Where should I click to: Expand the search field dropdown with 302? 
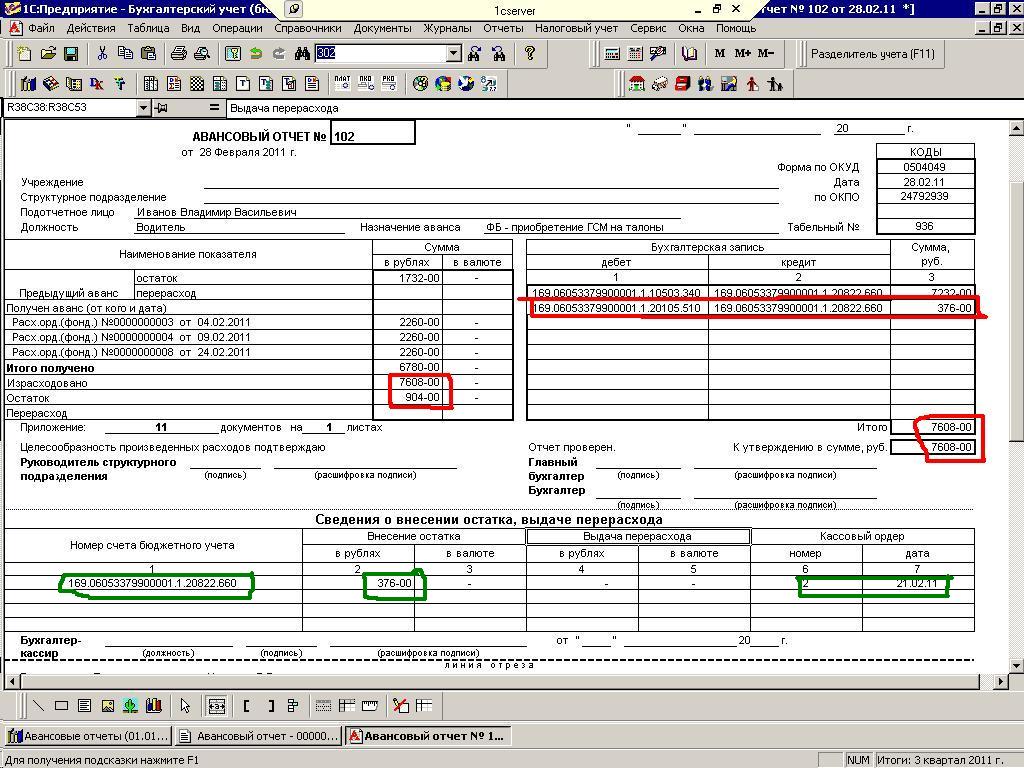tap(453, 54)
